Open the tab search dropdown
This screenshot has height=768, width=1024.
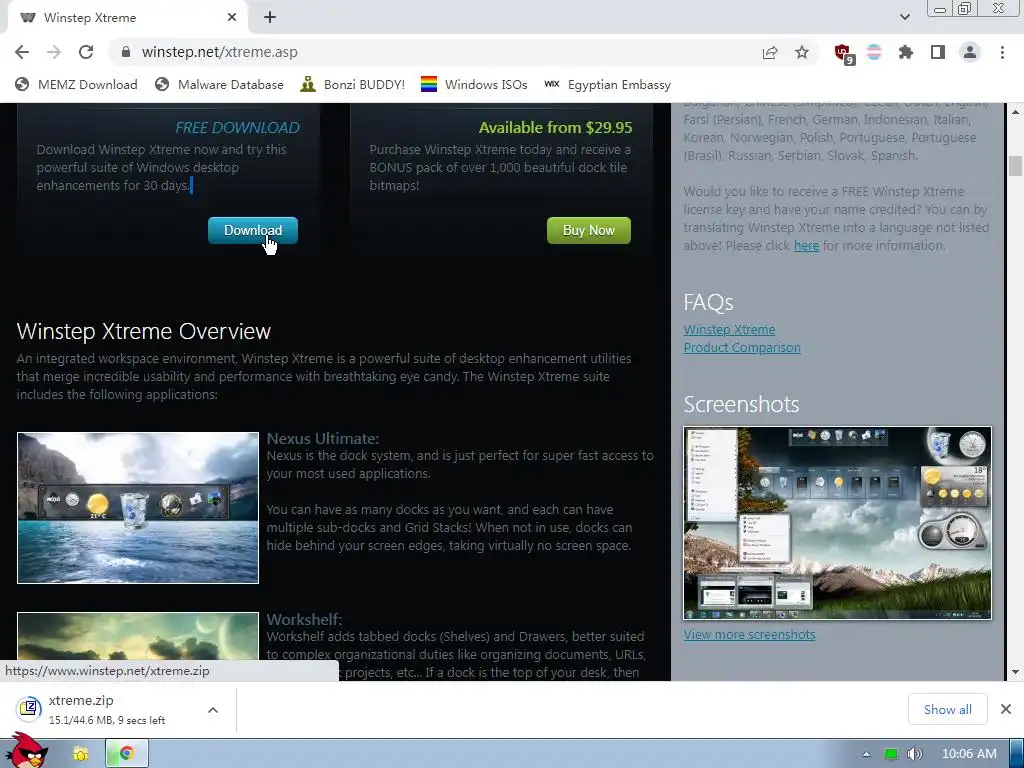point(904,17)
